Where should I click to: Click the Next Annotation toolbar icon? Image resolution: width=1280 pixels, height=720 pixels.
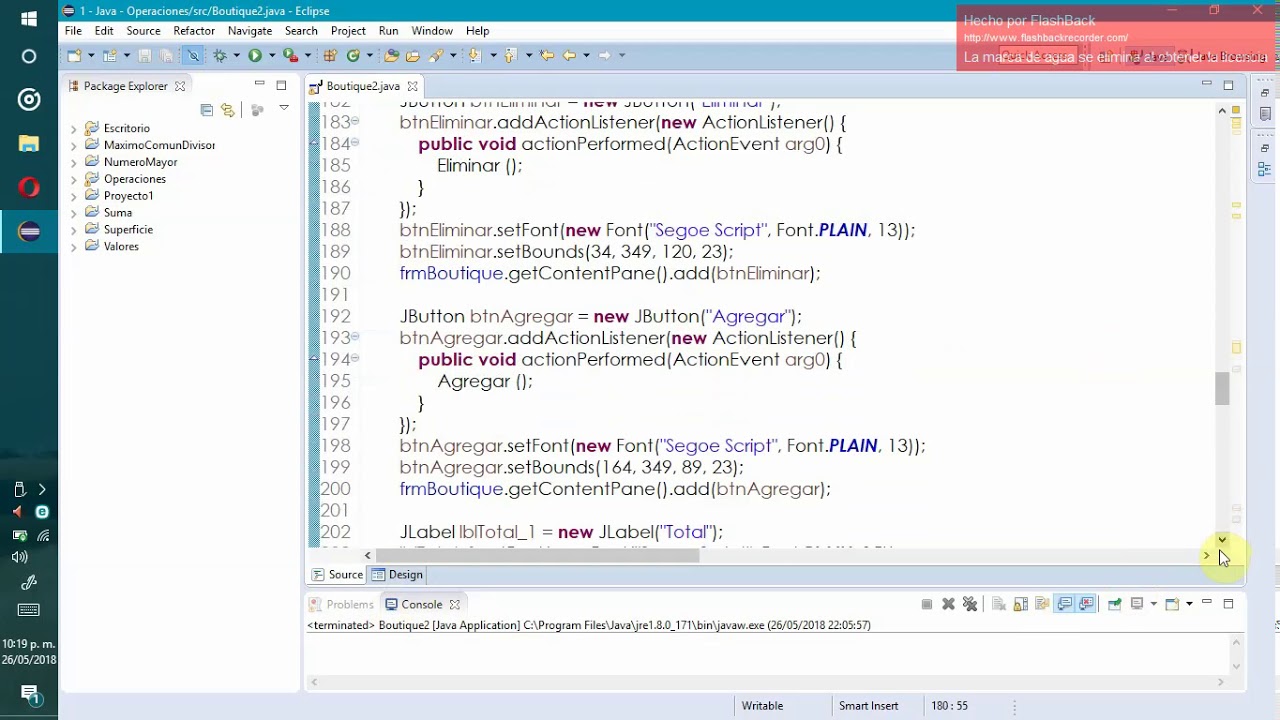[474, 55]
